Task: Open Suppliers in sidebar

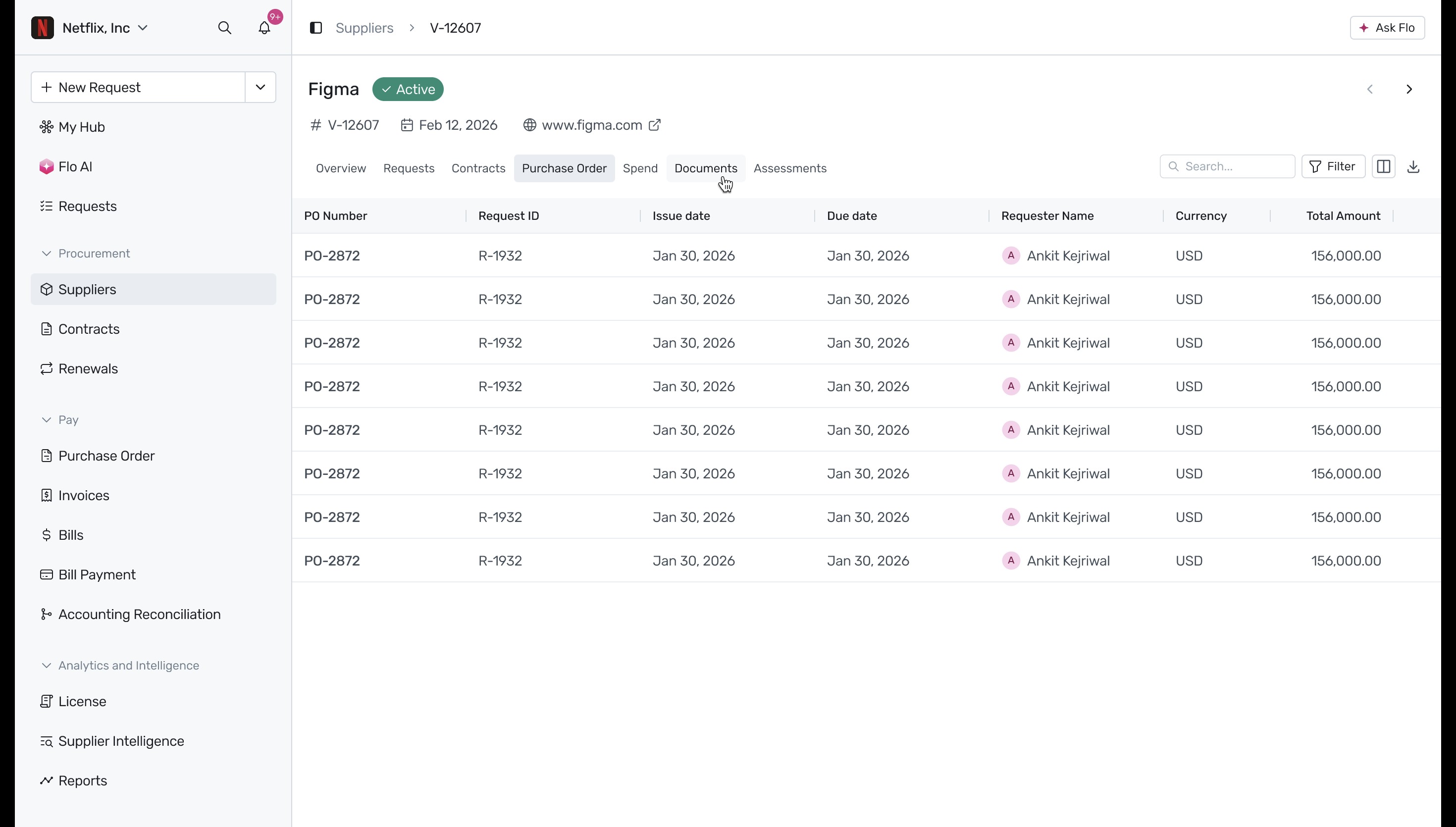Action: (x=154, y=289)
